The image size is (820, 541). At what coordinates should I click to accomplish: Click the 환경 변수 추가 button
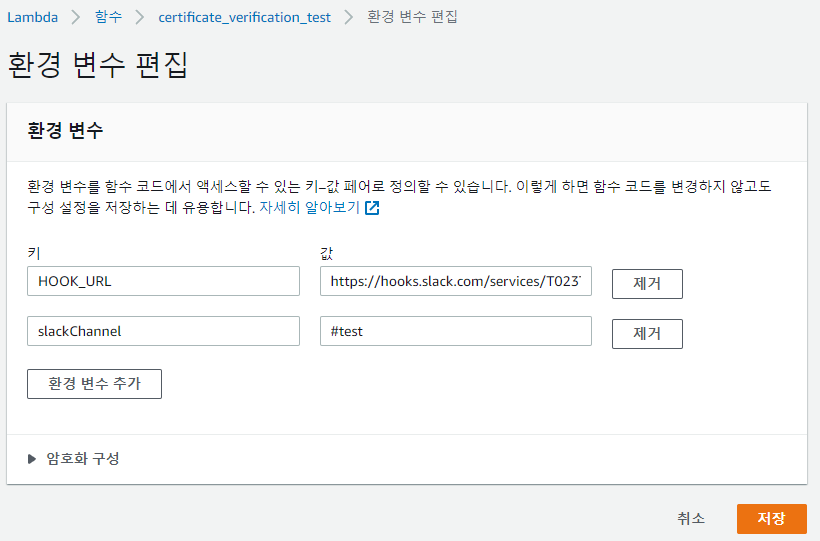[x=94, y=384]
